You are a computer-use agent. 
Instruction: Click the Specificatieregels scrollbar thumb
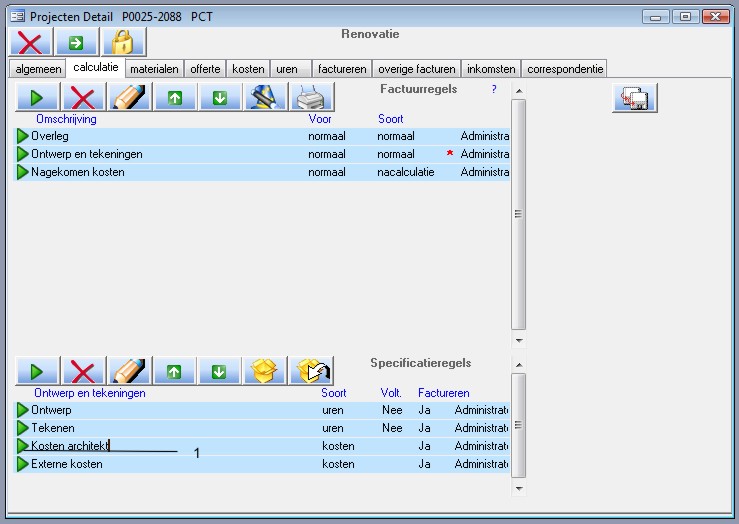(x=518, y=426)
